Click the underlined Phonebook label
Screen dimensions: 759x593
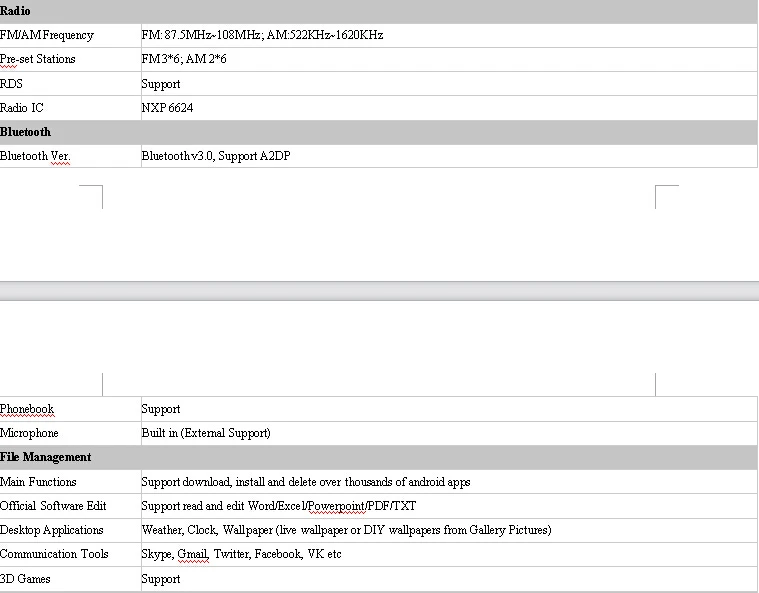tap(27, 409)
